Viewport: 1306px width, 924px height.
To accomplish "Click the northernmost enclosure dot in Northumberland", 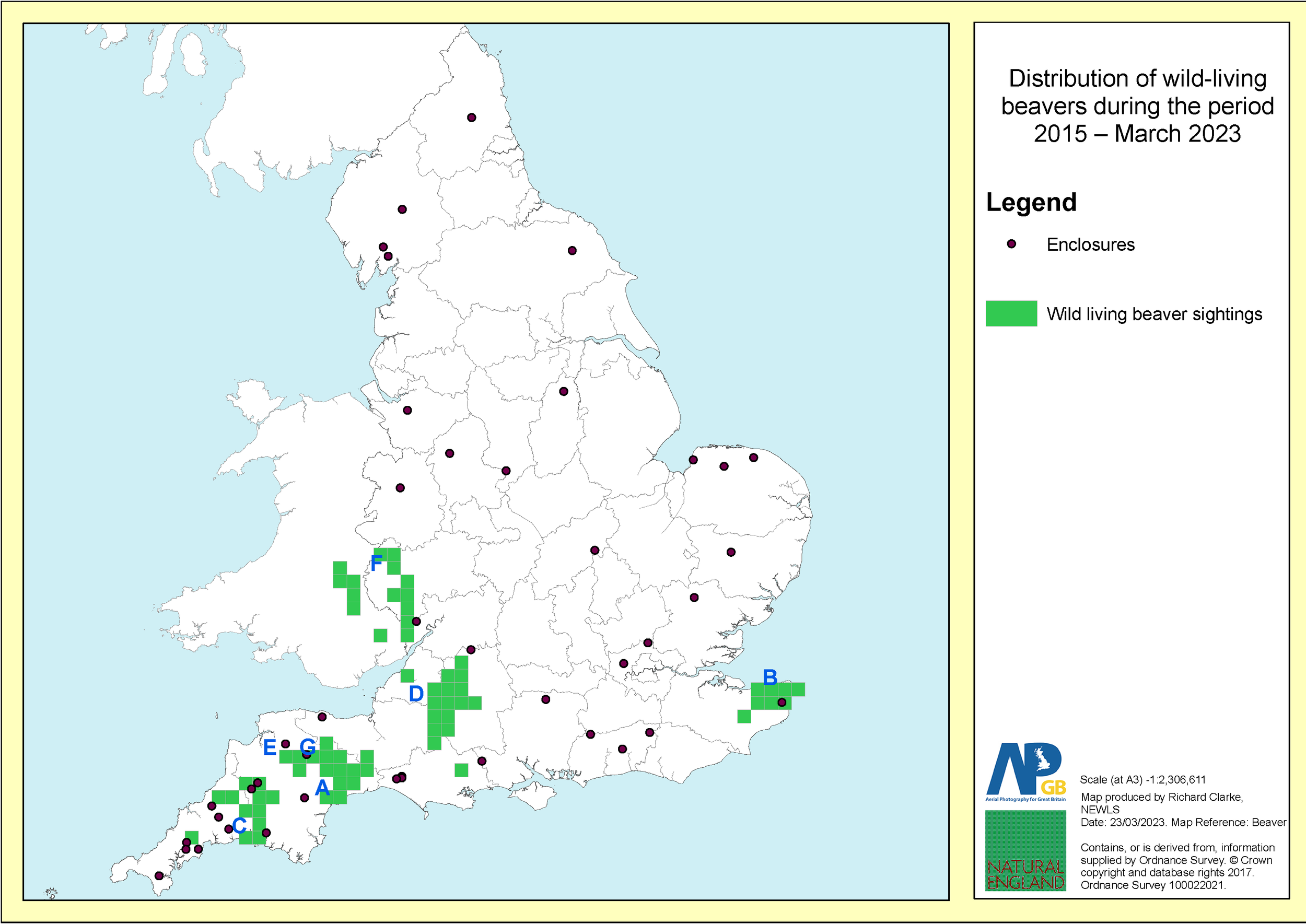I will [x=471, y=118].
